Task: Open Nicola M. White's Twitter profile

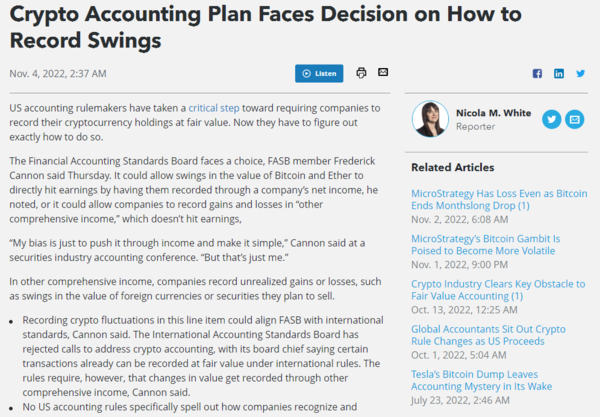Action: pos(551,119)
